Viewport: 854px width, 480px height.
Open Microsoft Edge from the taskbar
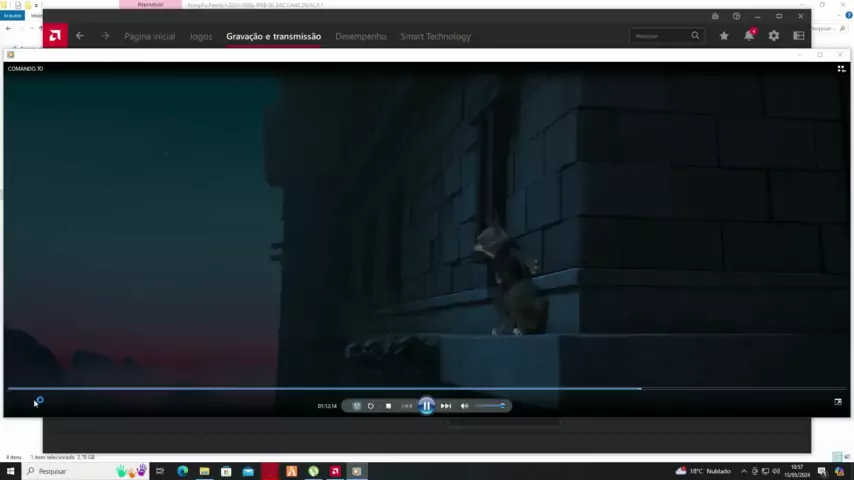182,471
